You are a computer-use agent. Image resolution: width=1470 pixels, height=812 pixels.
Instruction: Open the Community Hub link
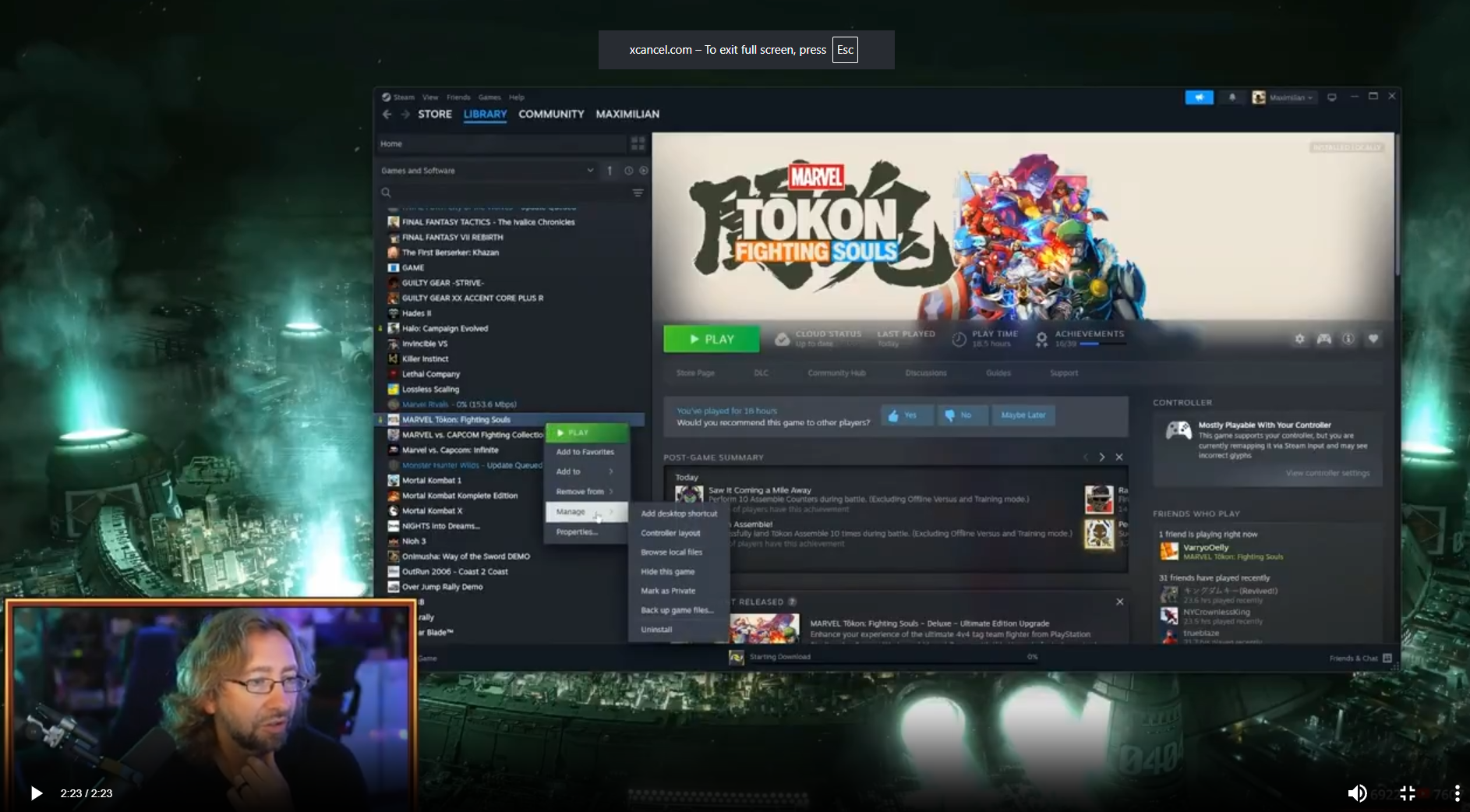click(x=836, y=373)
